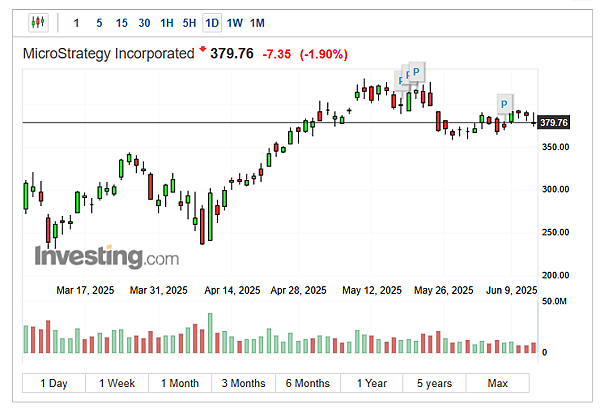Set range to 1 Month

(180, 383)
